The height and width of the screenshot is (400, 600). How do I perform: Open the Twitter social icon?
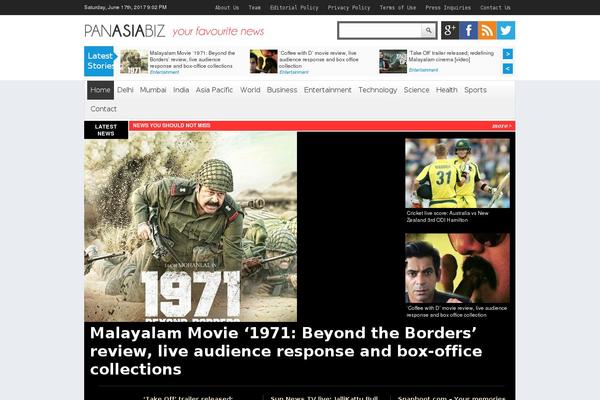click(505, 30)
